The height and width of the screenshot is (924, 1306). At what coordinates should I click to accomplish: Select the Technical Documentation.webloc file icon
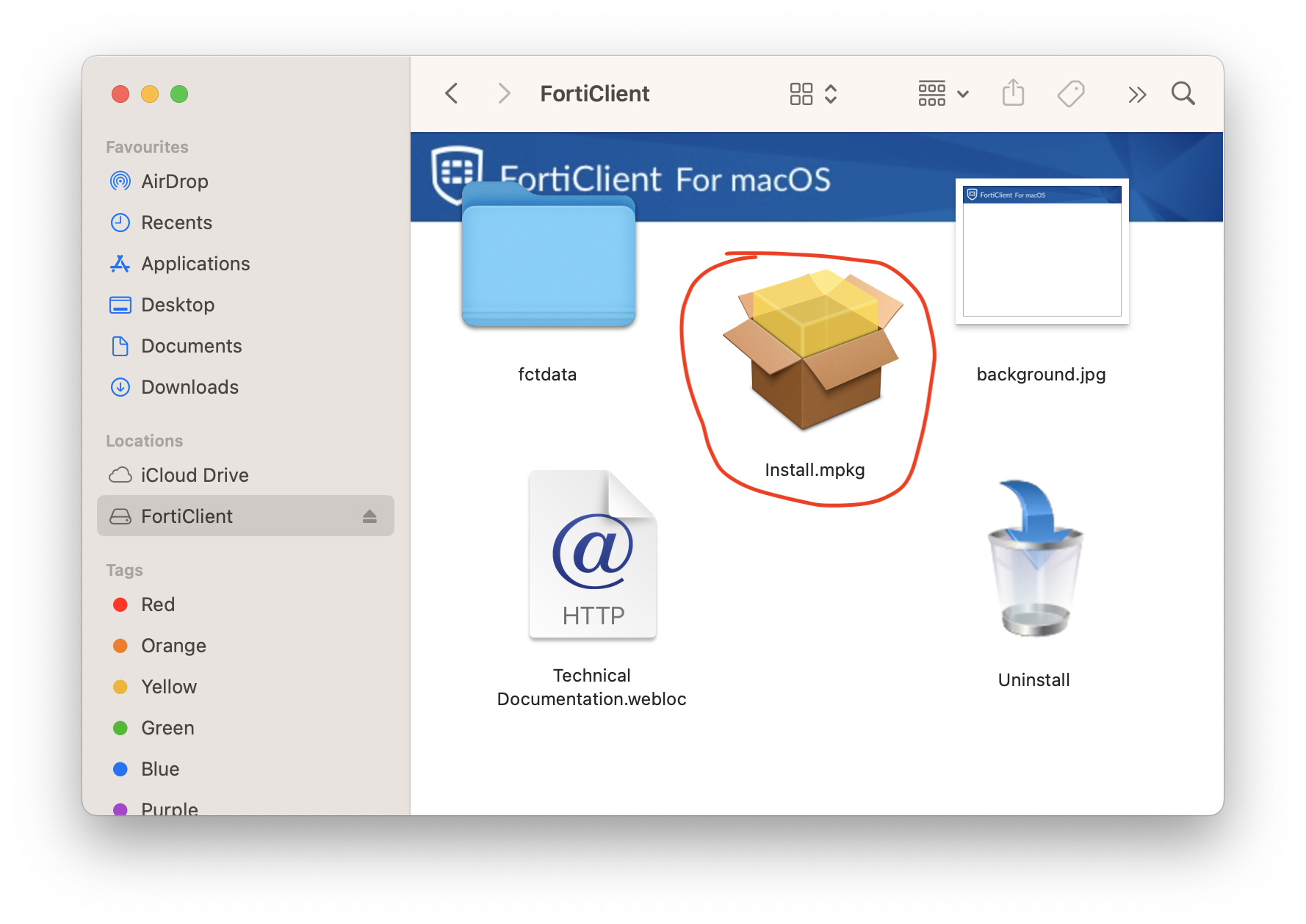pos(592,555)
